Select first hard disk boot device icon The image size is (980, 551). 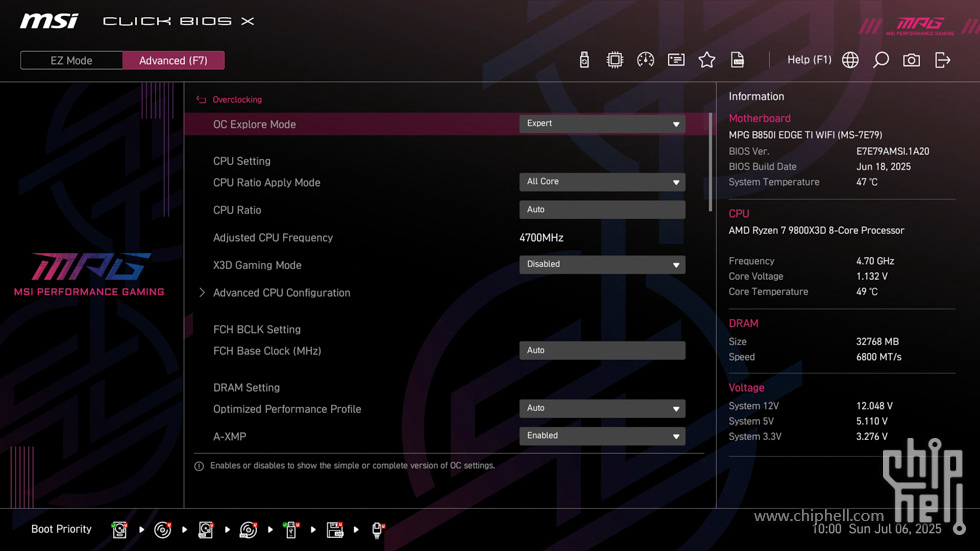[119, 530]
